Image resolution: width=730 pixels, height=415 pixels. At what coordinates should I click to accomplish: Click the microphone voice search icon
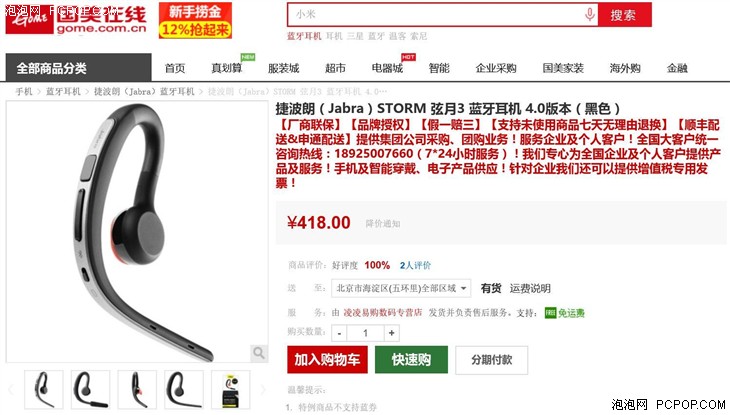[x=589, y=14]
